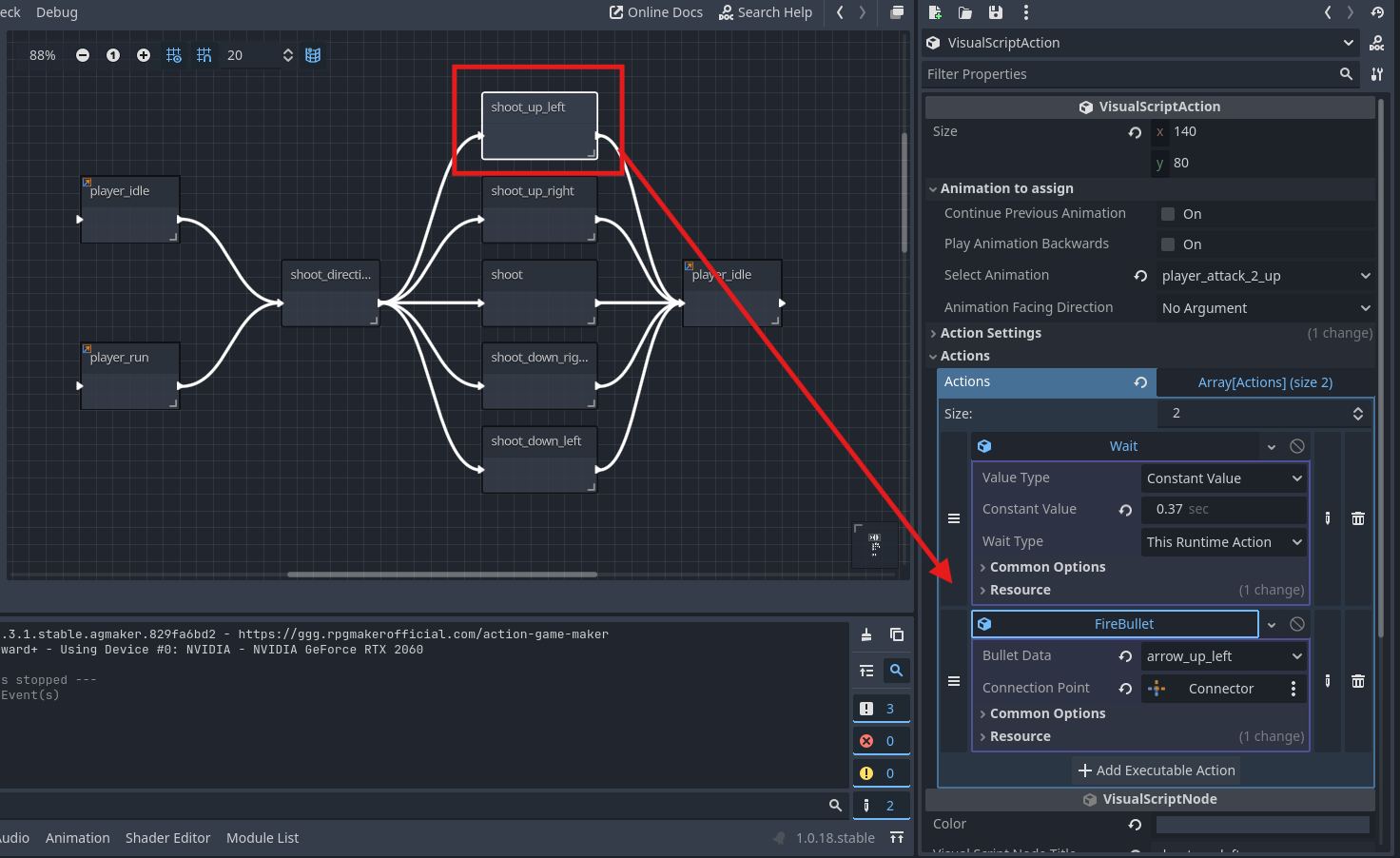Click Add Executable Action button
This screenshot has width=1400, height=858.
tap(1156, 770)
